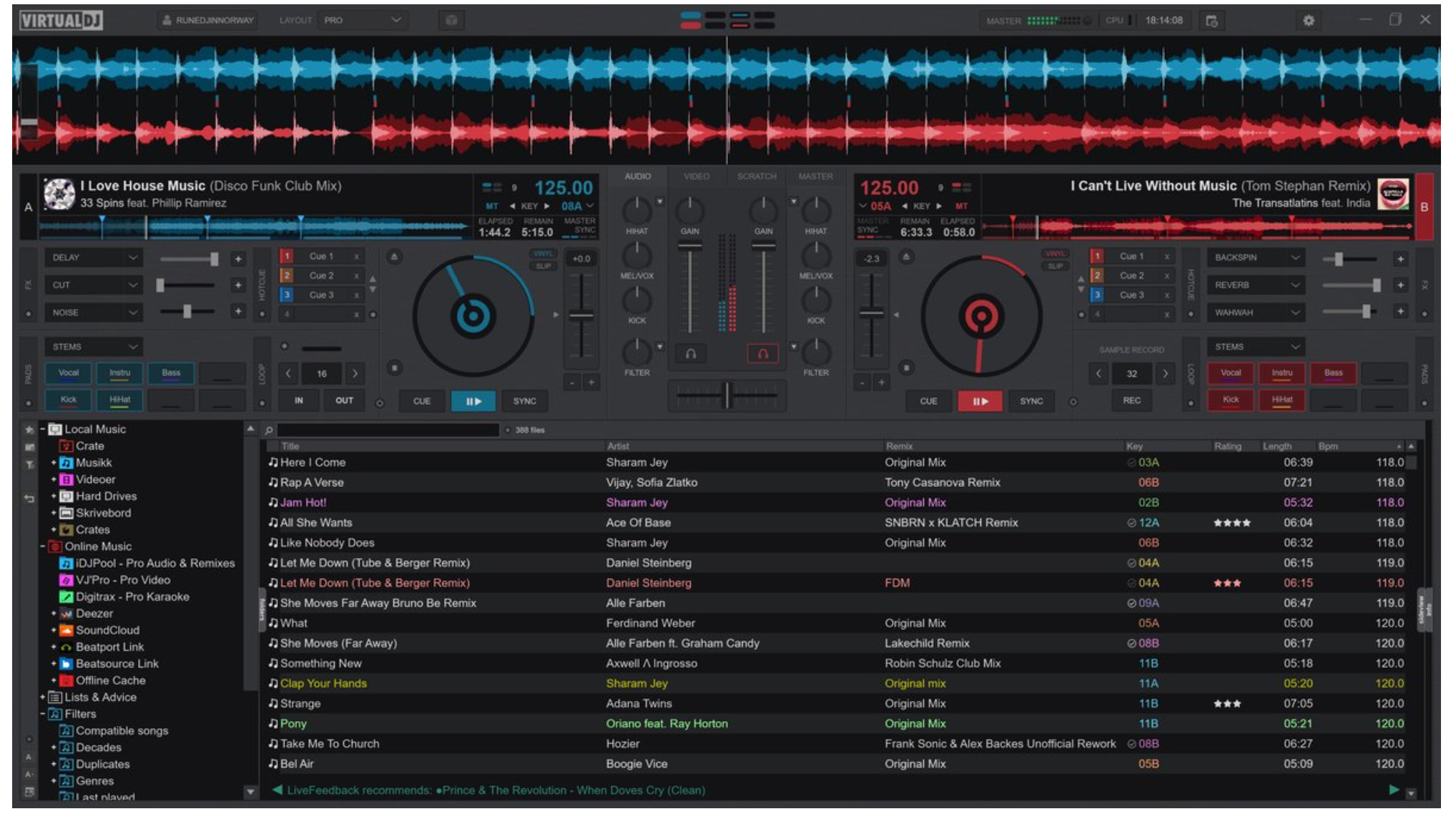Click loop IN button on deck A

pyautogui.click(x=299, y=401)
